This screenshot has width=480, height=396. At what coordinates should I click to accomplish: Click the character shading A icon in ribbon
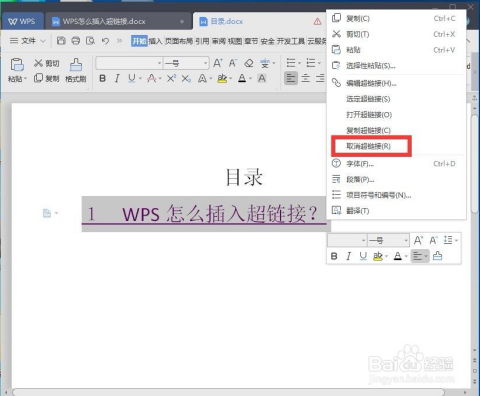click(262, 78)
